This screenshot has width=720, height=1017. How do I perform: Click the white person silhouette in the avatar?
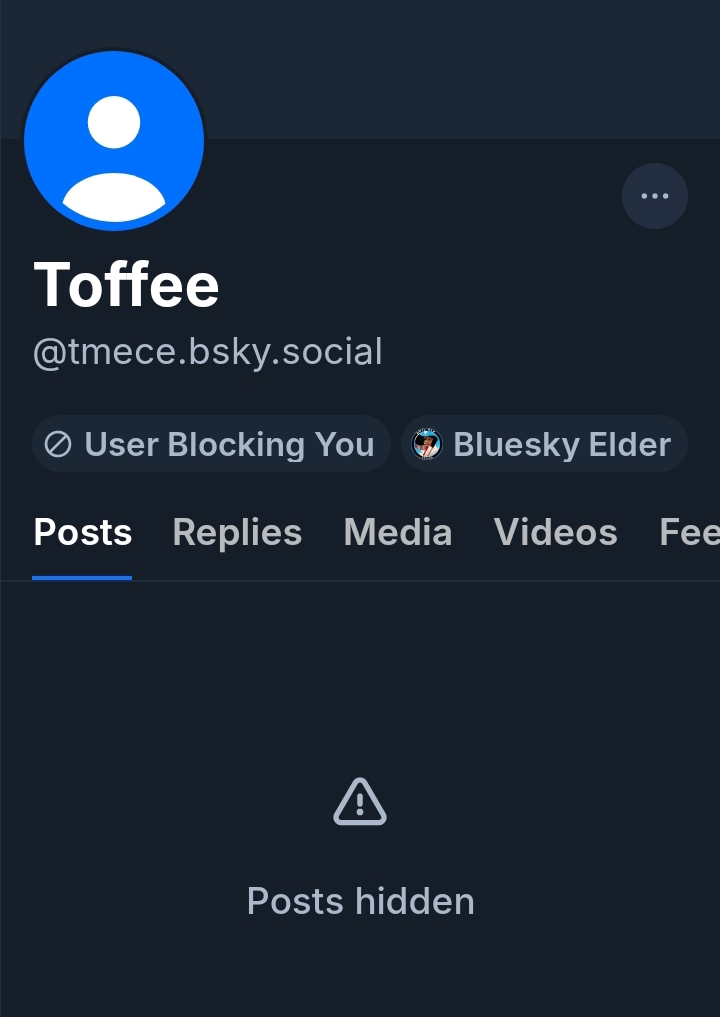click(114, 158)
